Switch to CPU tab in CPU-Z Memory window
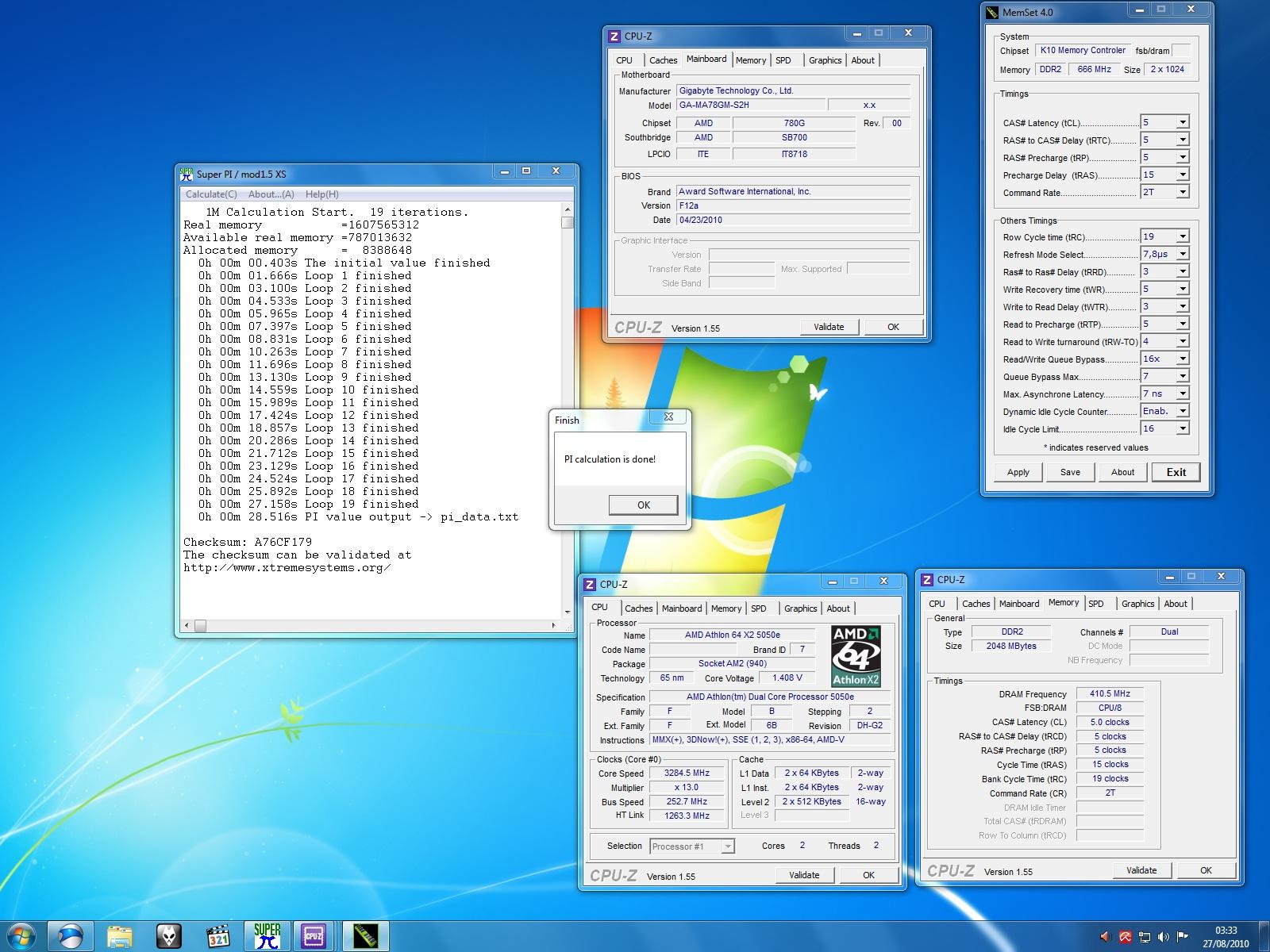Viewport: 1270px width, 952px height. click(x=937, y=604)
